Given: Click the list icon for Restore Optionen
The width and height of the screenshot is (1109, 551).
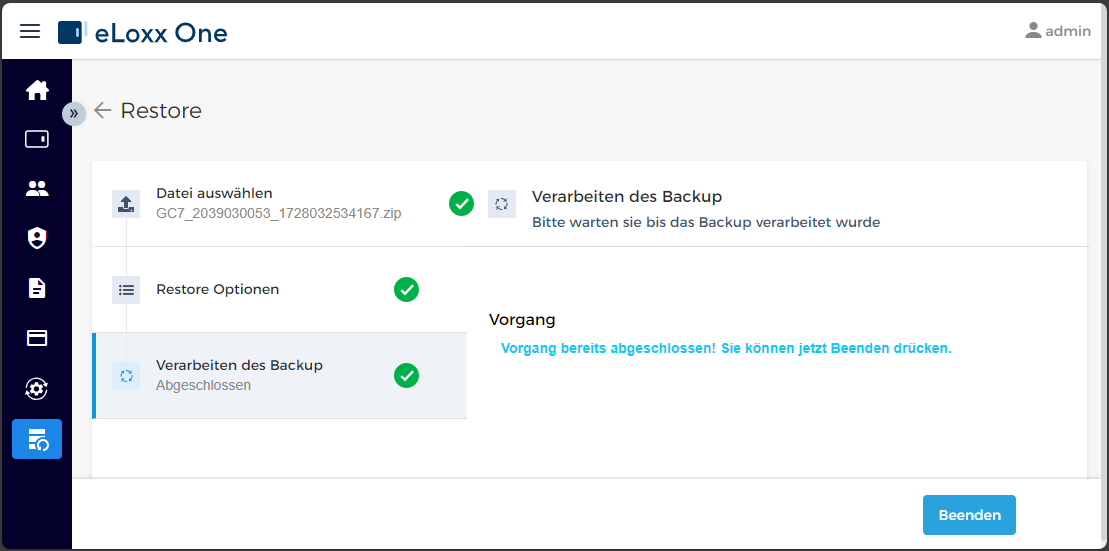Looking at the screenshot, I should tap(126, 289).
